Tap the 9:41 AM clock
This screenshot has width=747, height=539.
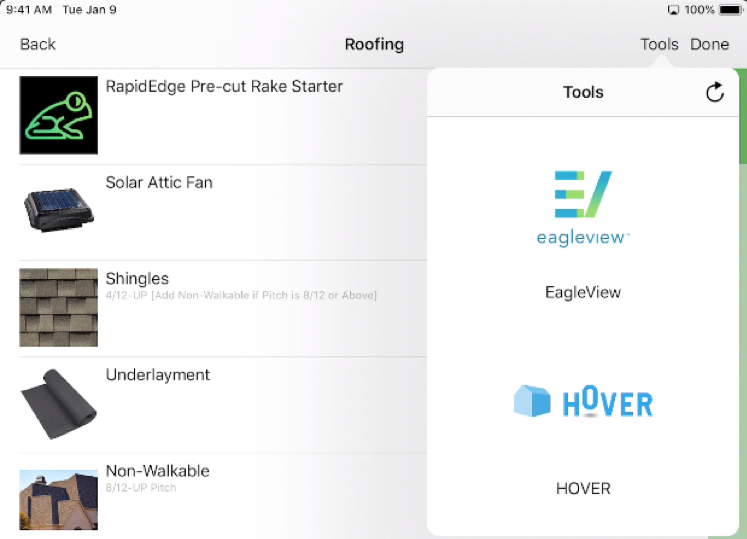click(x=29, y=10)
